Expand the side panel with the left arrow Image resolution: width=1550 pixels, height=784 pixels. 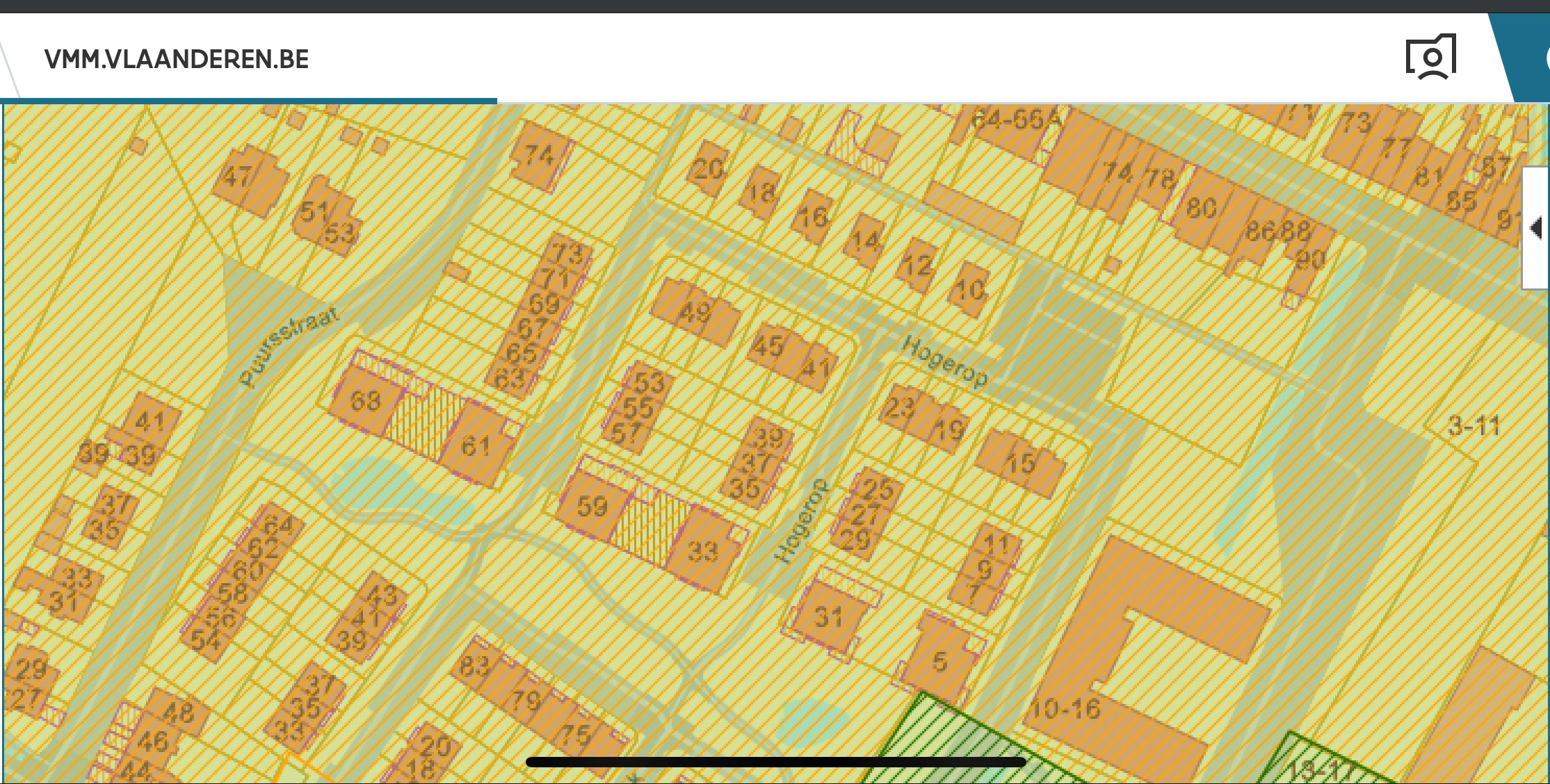click(x=1536, y=228)
